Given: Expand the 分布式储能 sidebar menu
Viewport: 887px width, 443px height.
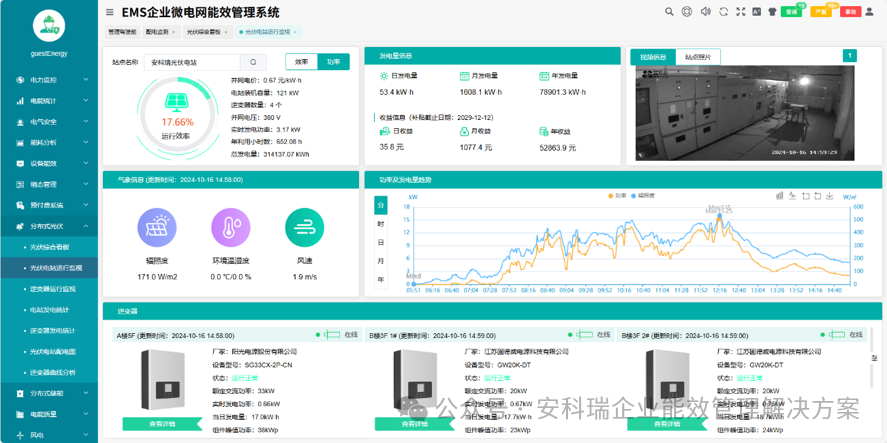Looking at the screenshot, I should (x=49, y=393).
